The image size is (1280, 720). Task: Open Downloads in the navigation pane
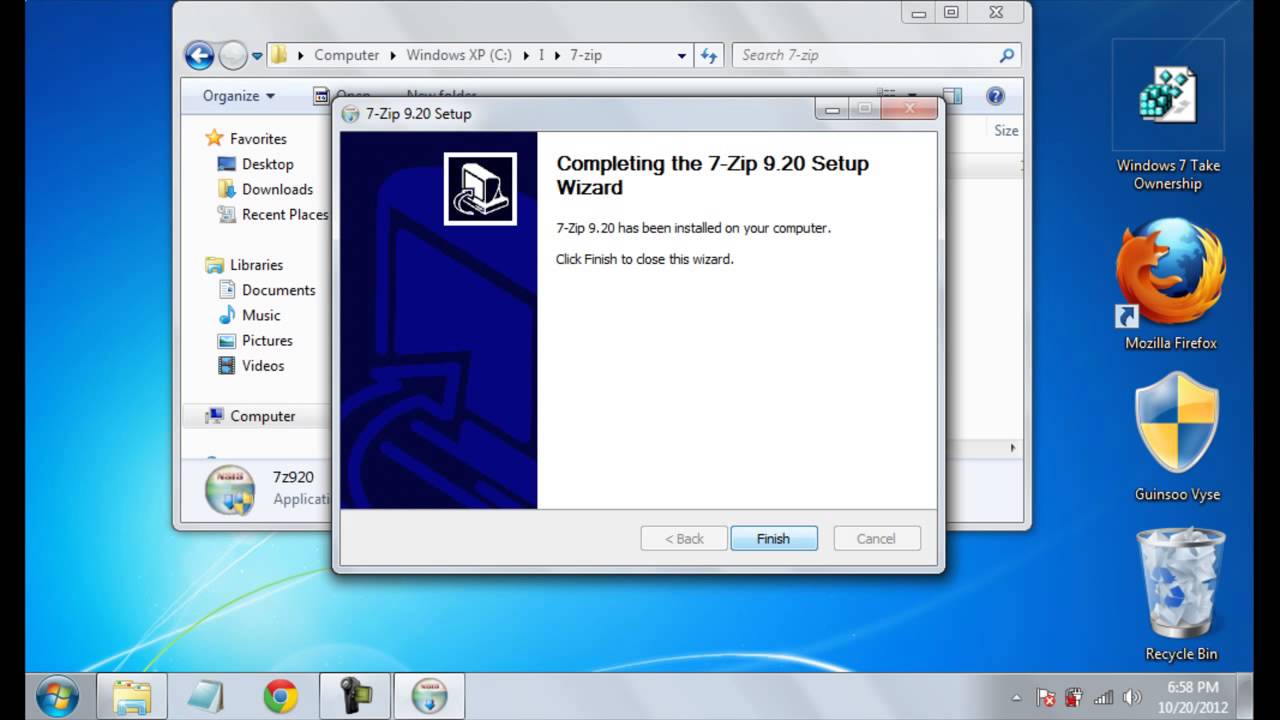click(x=277, y=189)
